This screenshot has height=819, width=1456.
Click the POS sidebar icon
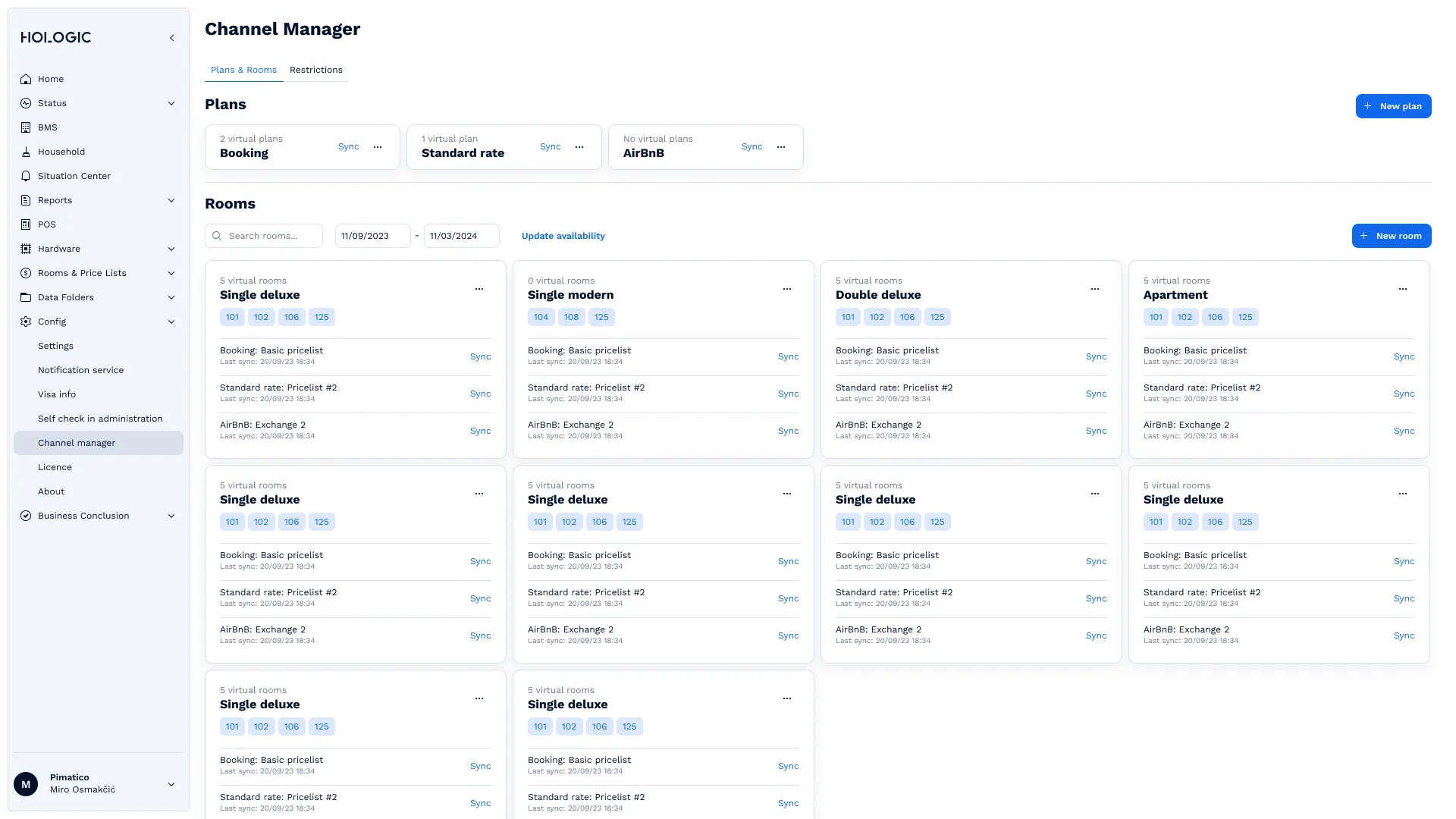(26, 224)
